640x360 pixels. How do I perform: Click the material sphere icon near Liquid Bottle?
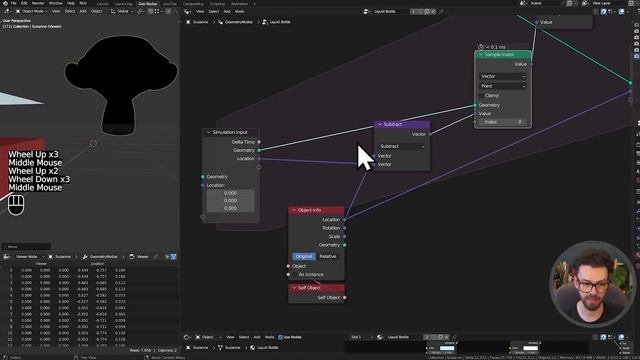(x=380, y=337)
